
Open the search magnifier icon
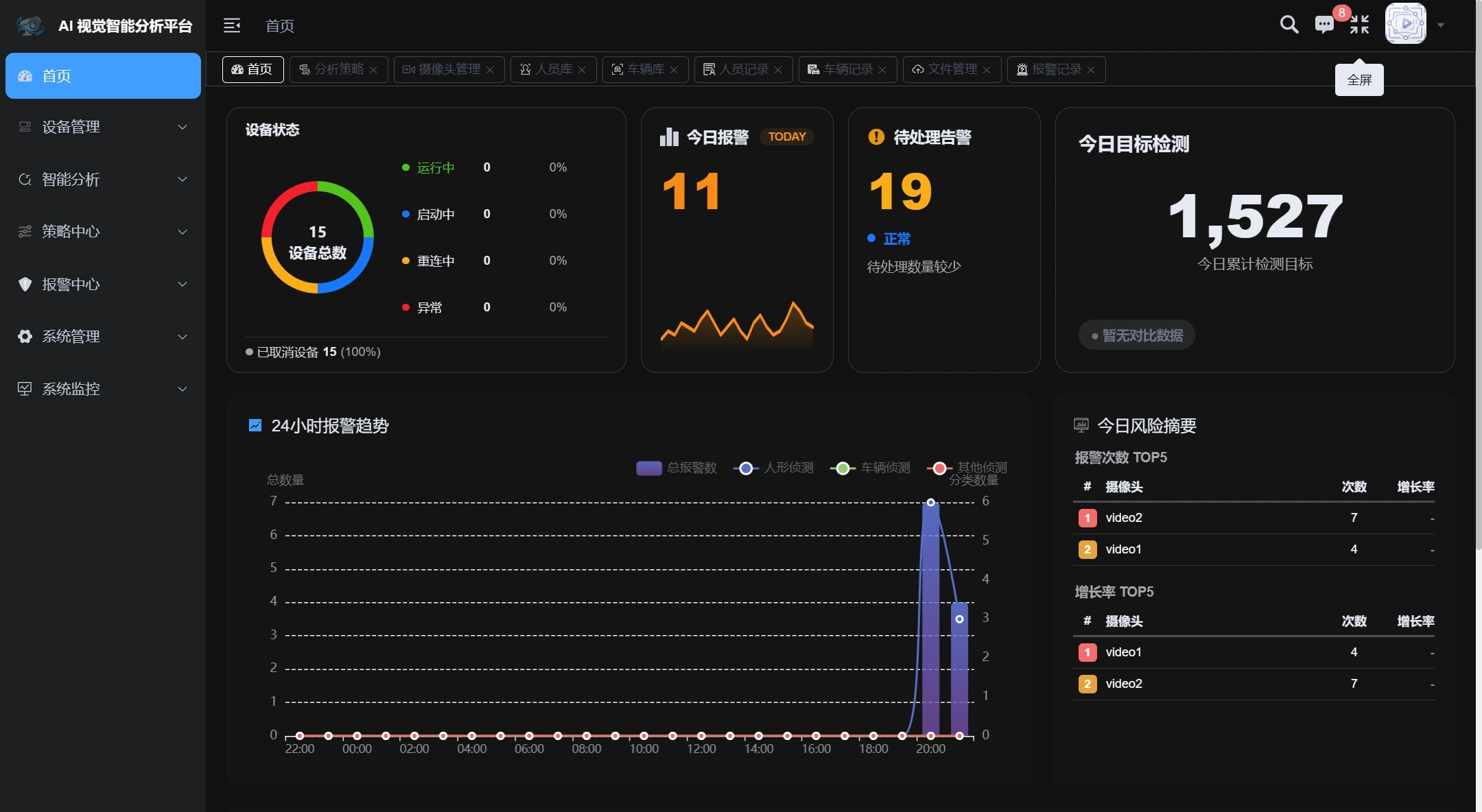coord(1289,25)
